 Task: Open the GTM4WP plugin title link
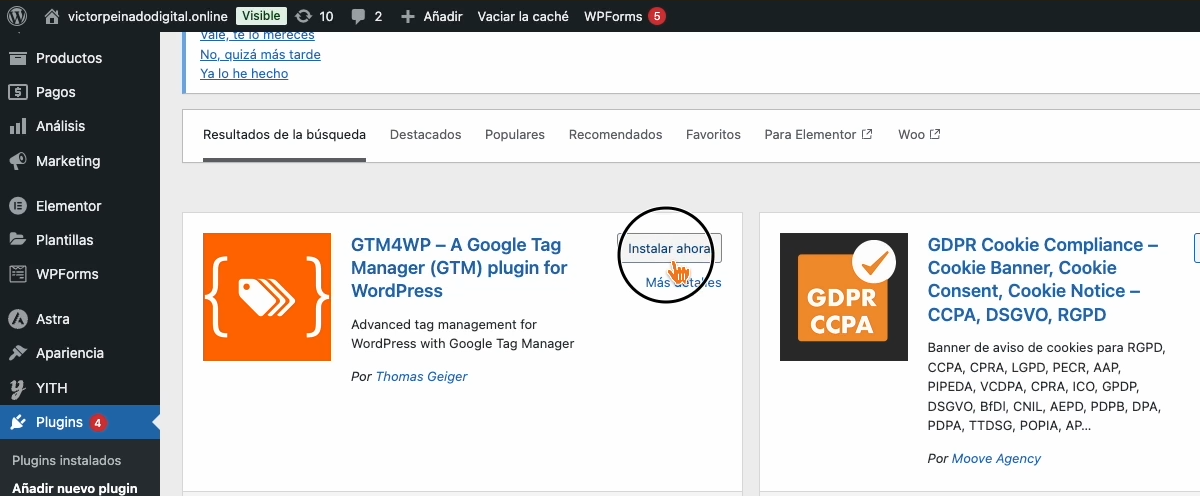[459, 268]
